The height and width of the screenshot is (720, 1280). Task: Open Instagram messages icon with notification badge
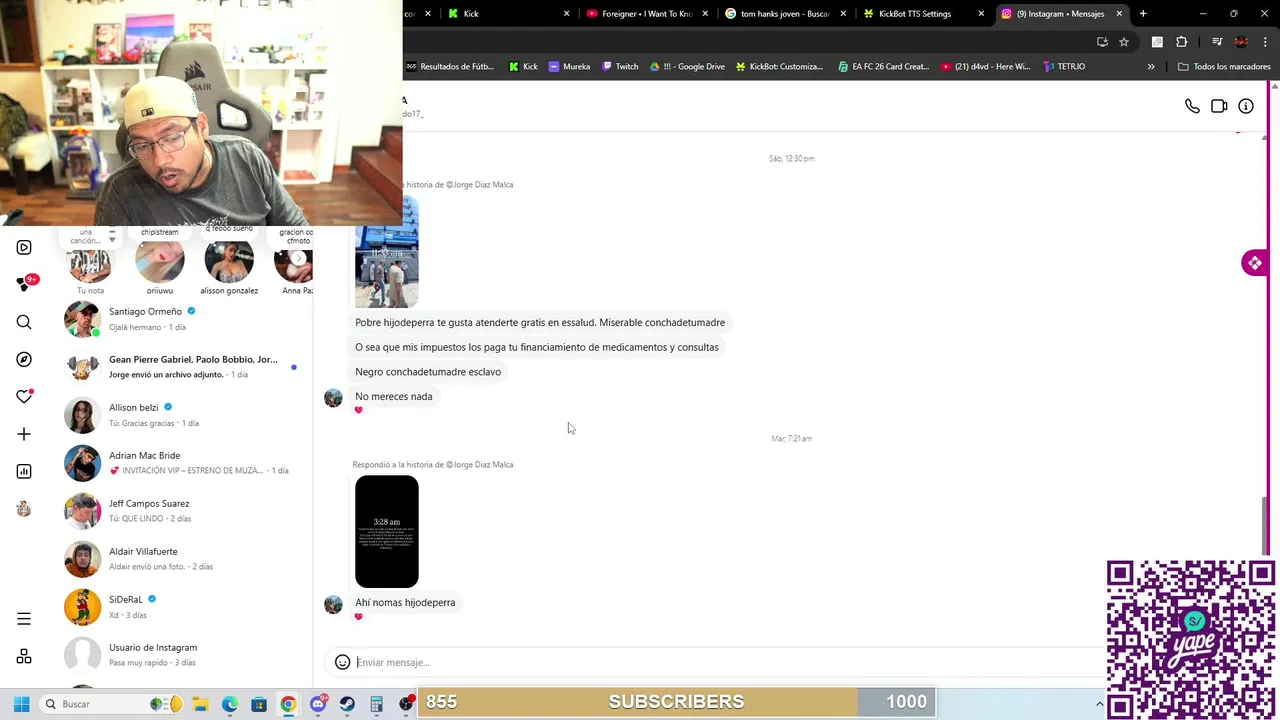[x=26, y=284]
